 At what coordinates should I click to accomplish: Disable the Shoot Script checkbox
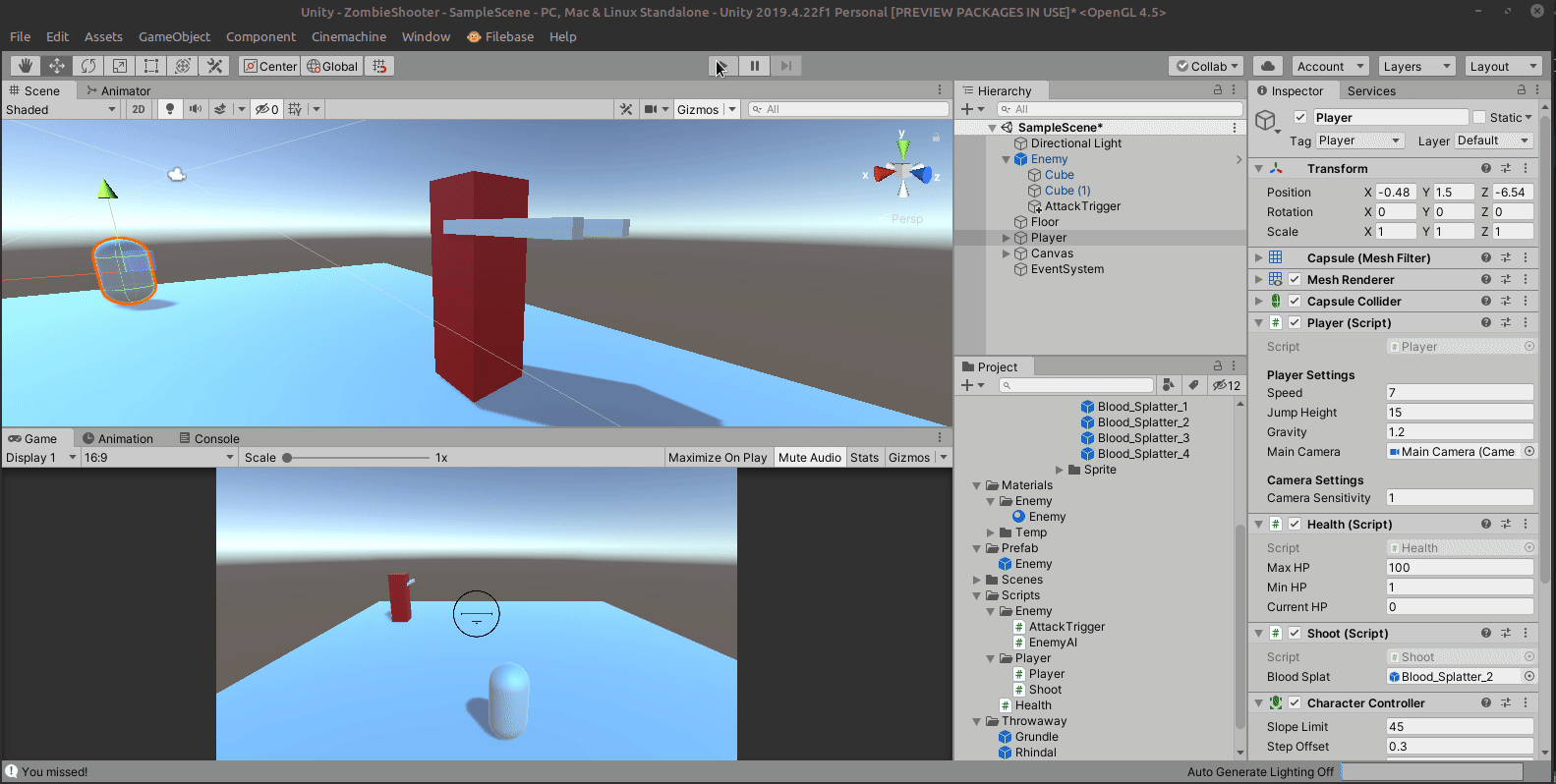coord(1295,633)
